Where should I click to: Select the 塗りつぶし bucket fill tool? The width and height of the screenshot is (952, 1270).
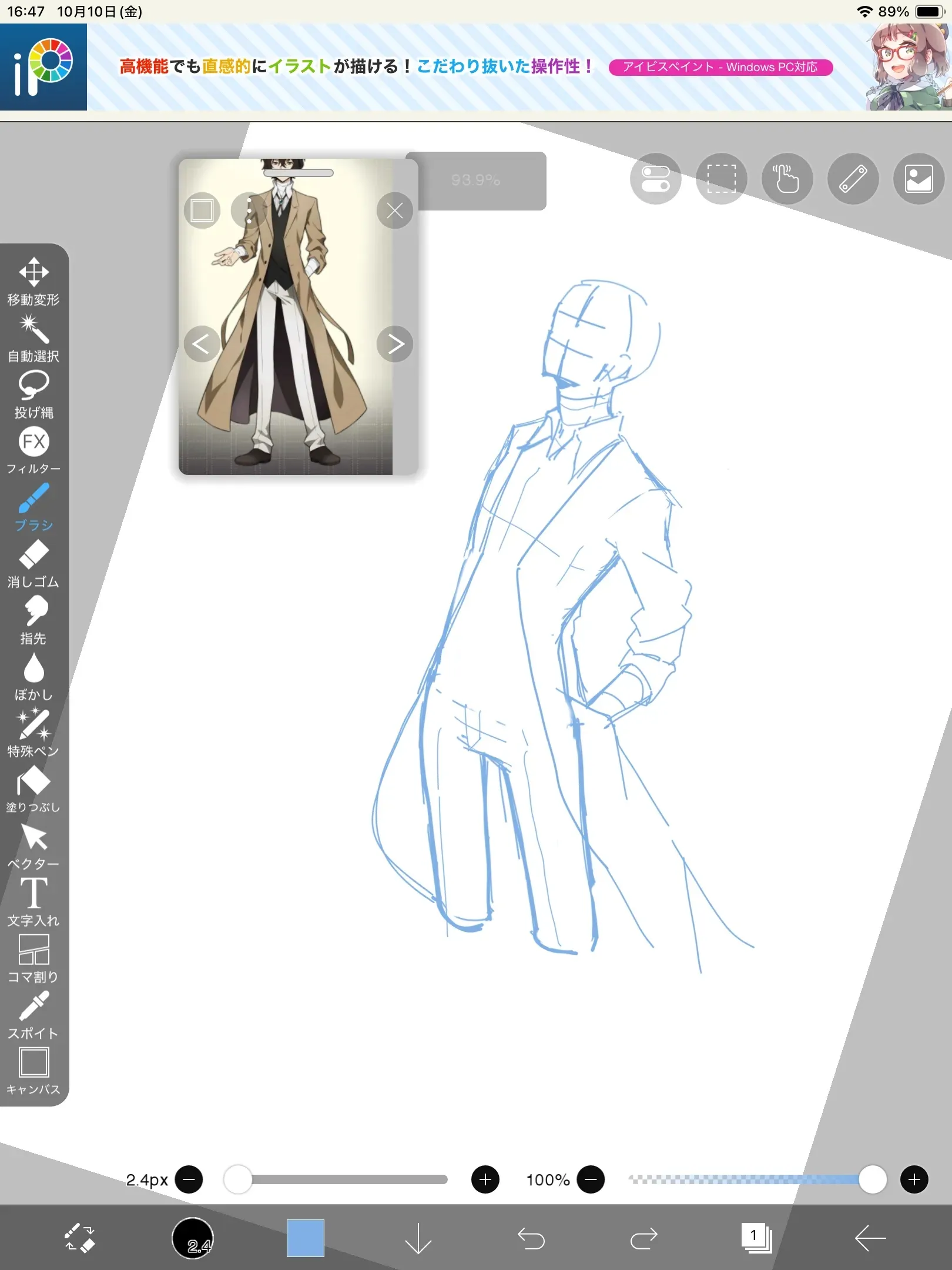pos(33,790)
